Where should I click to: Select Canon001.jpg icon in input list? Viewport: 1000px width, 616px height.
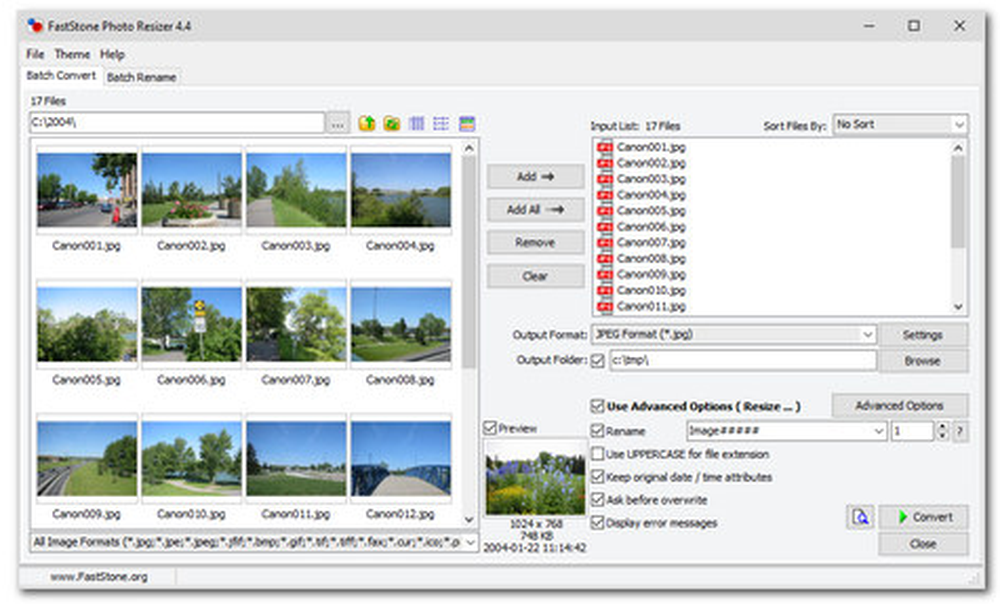[x=605, y=147]
